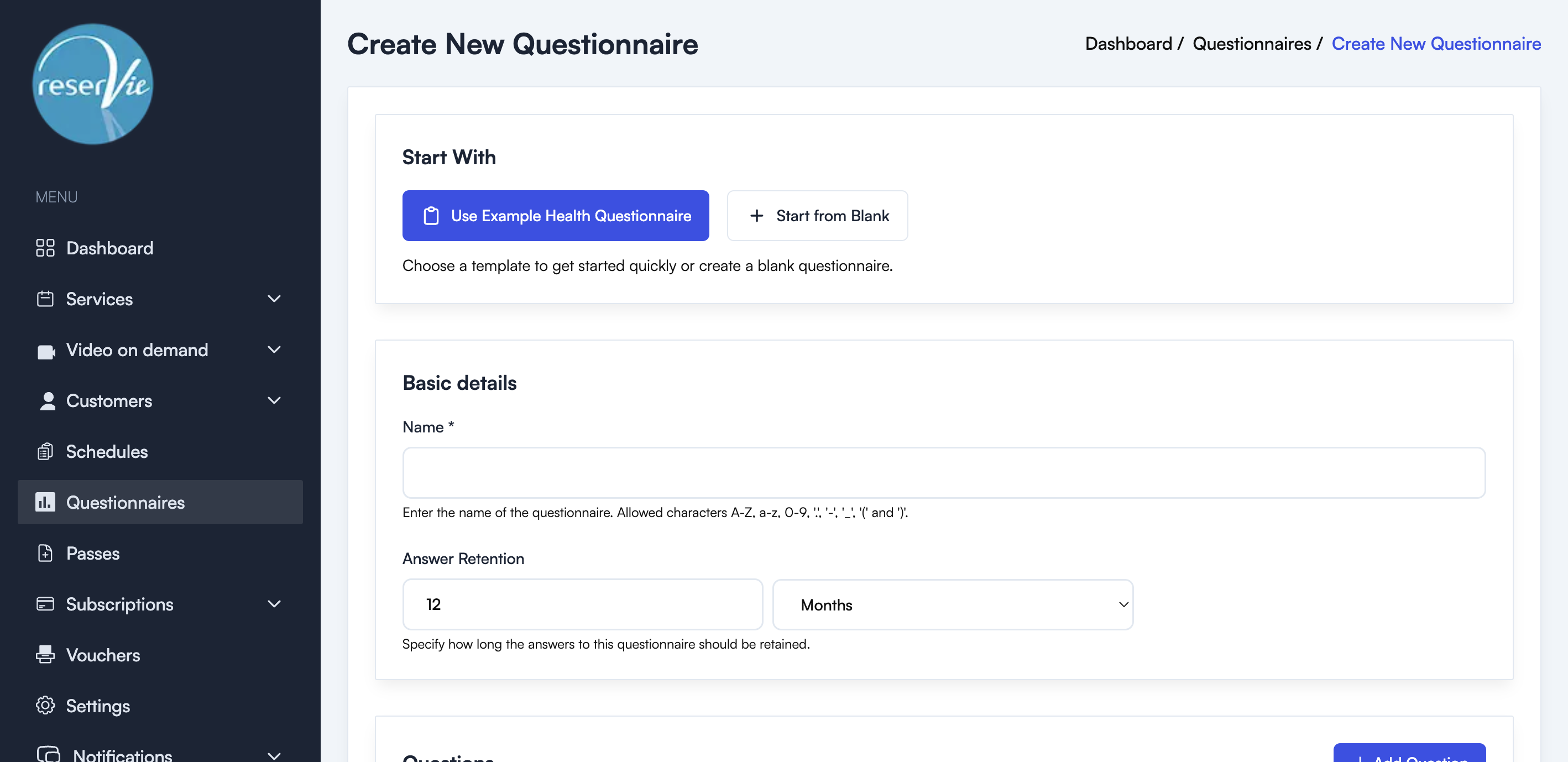Click the Start from Blank button
Viewport: 1568px width, 762px height.
click(818, 216)
